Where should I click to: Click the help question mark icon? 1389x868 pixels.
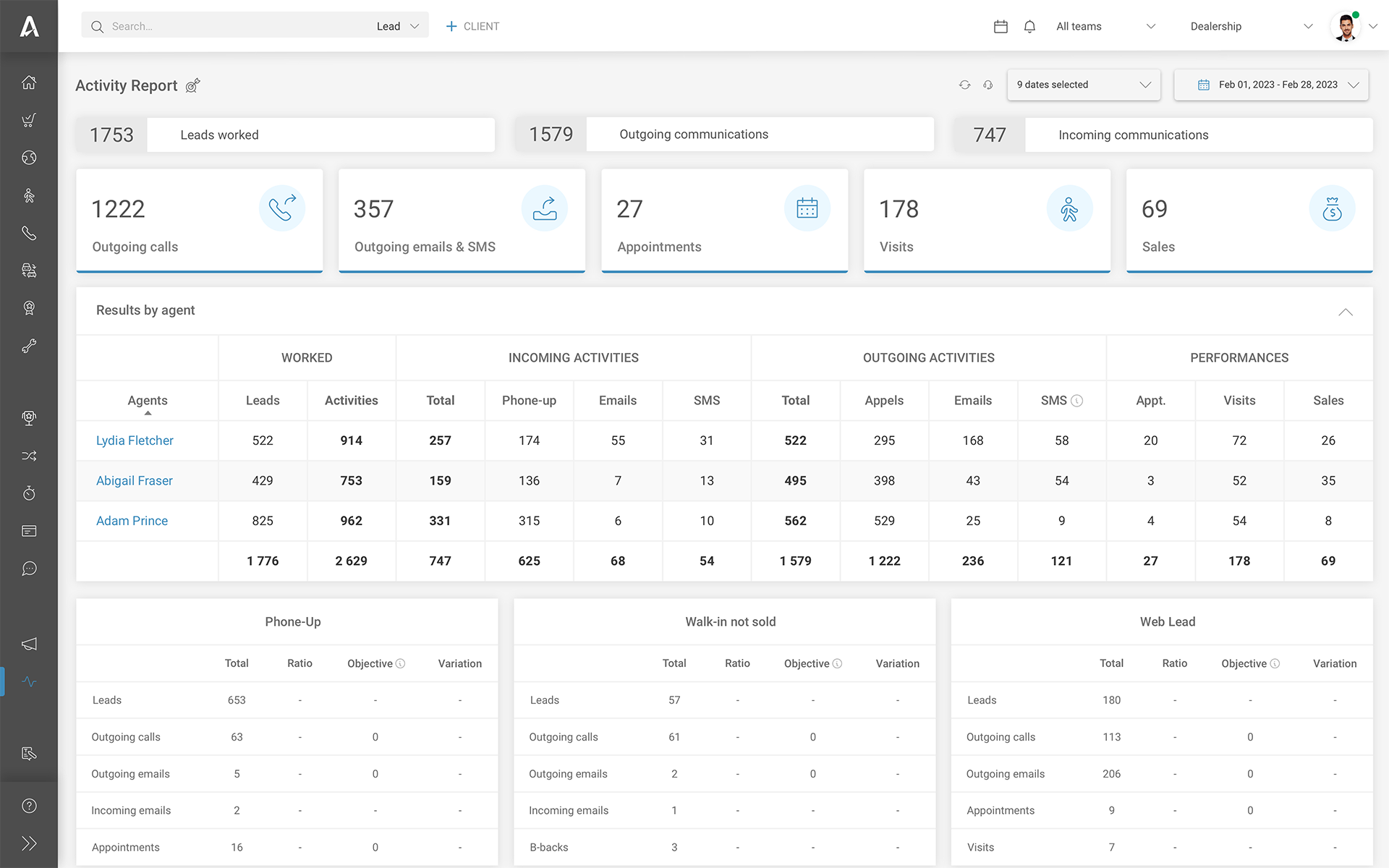coord(29,806)
